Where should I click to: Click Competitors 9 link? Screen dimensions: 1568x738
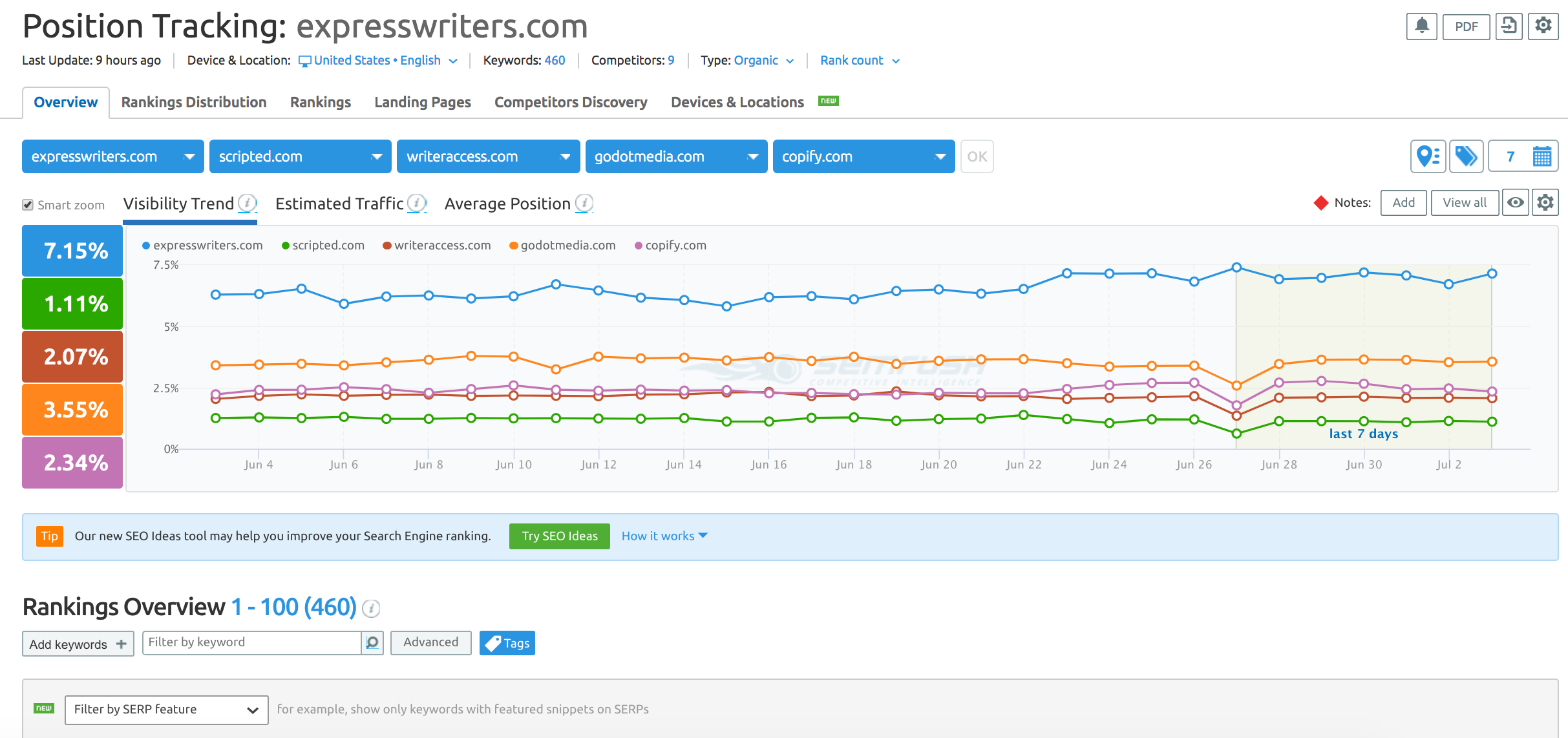coord(671,60)
